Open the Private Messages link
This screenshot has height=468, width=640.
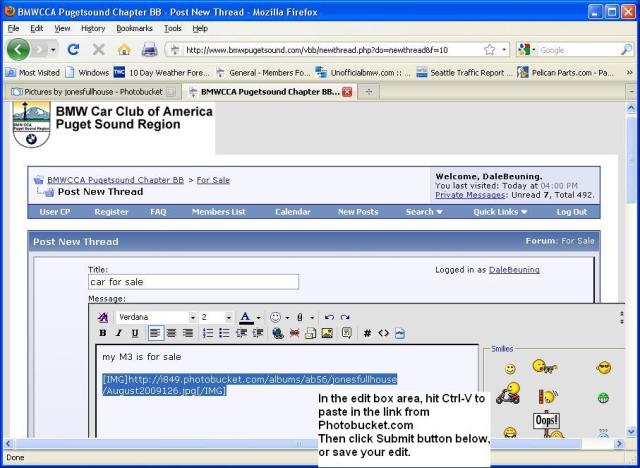pyautogui.click(x=470, y=195)
